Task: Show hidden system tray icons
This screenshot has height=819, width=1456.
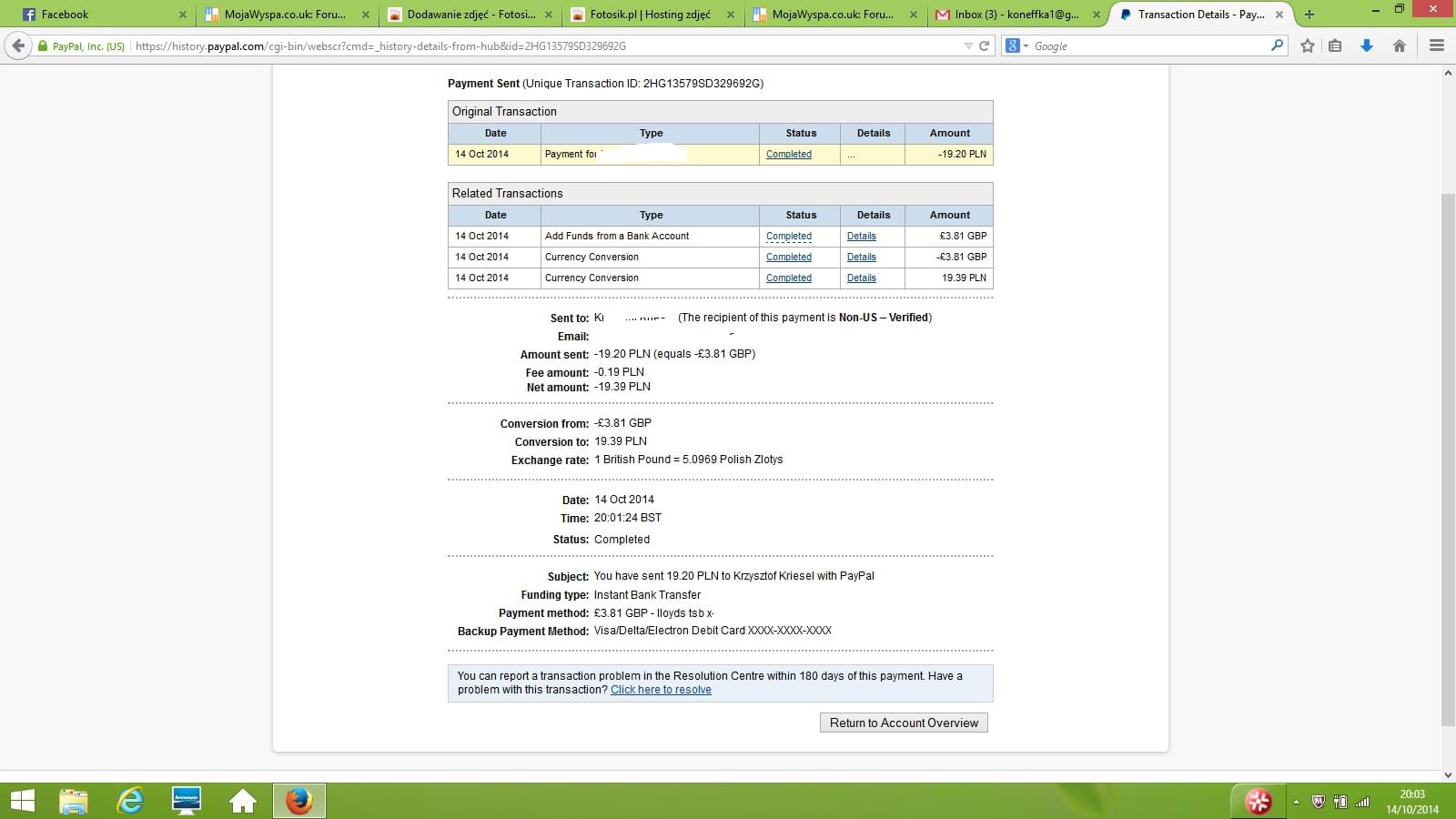Action: (x=1296, y=802)
